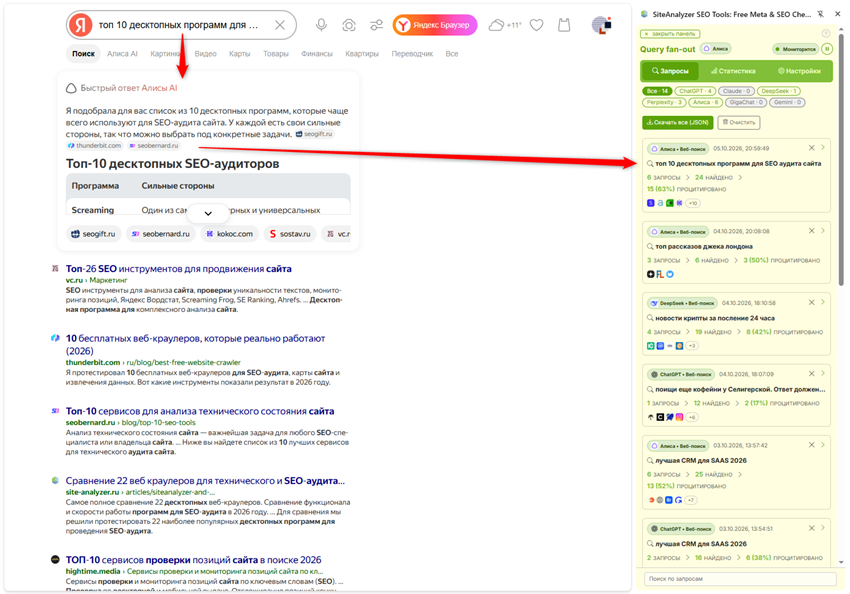Open the Переводчик tab
The width and height of the screenshot is (850, 594).
tap(412, 54)
